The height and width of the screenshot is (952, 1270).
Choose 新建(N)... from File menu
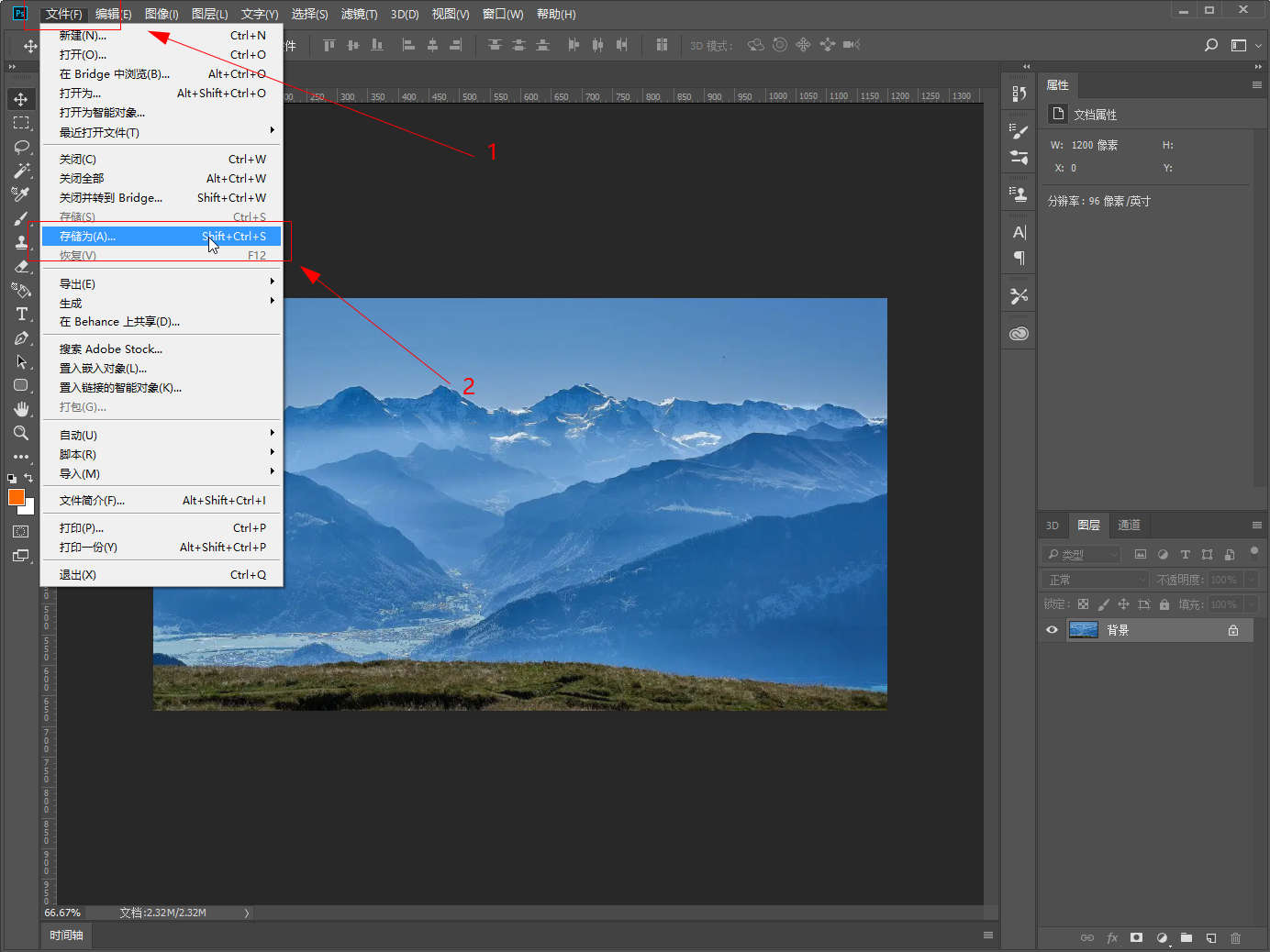point(162,36)
